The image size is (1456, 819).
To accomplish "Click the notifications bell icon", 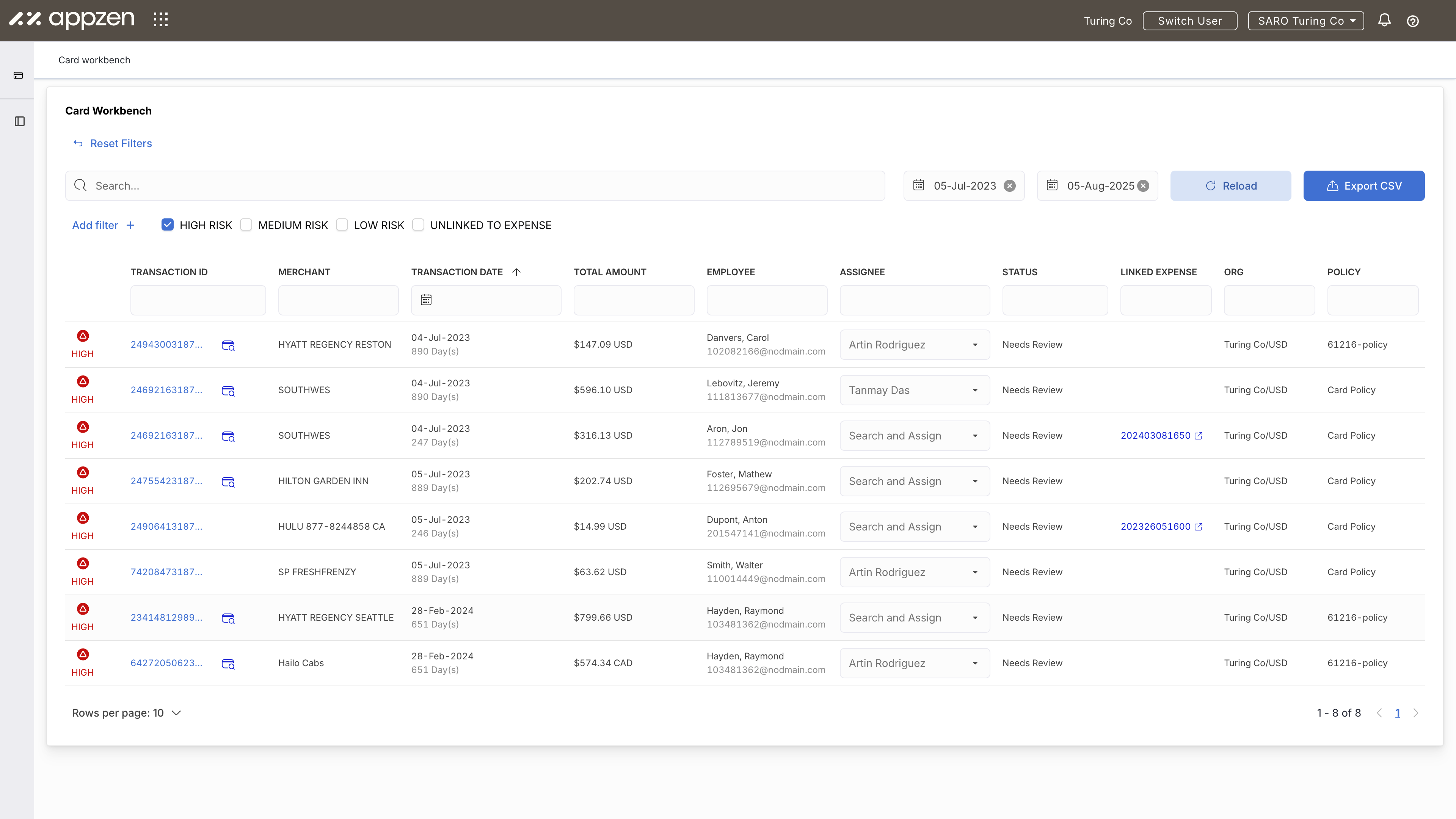I will [1384, 21].
